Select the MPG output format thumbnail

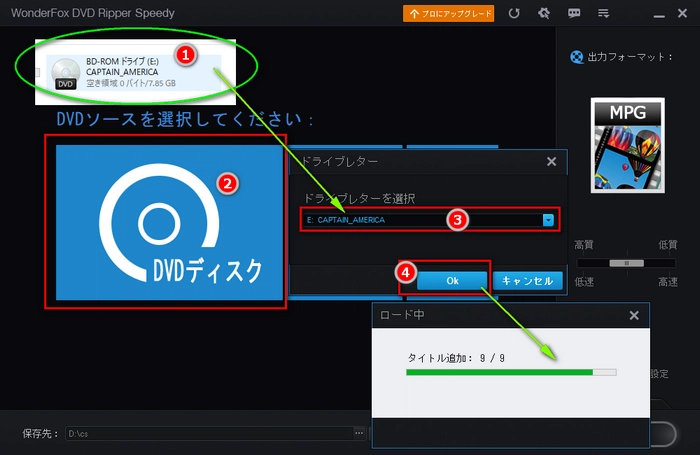627,144
